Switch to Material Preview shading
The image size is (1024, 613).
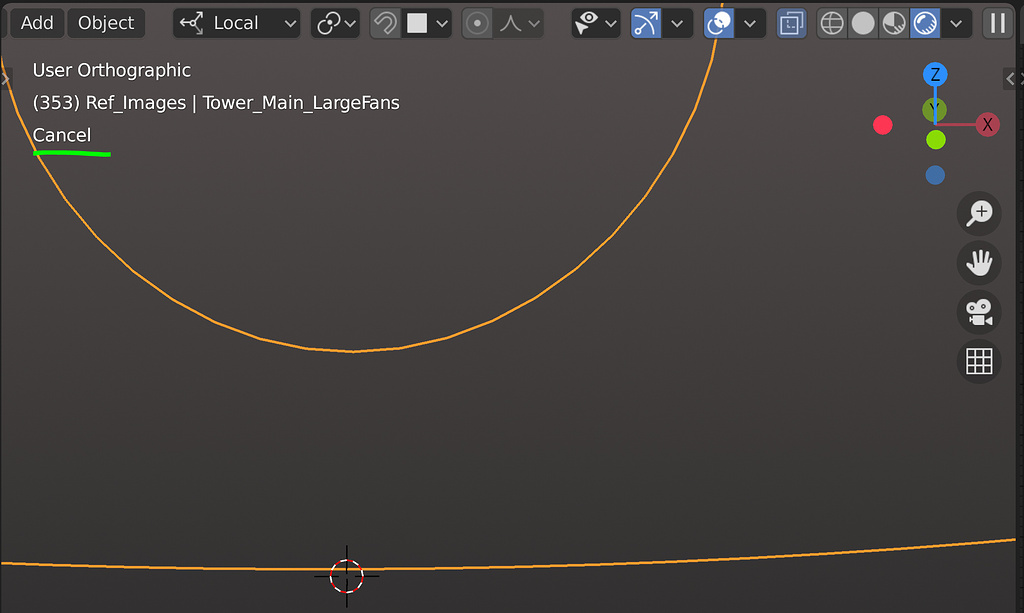[x=894, y=24]
